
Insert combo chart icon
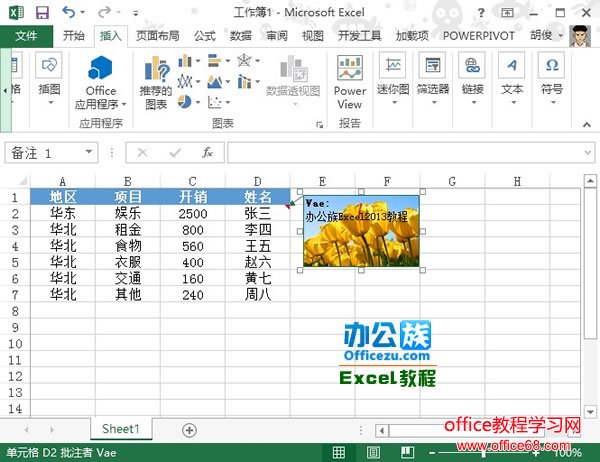coord(244,81)
